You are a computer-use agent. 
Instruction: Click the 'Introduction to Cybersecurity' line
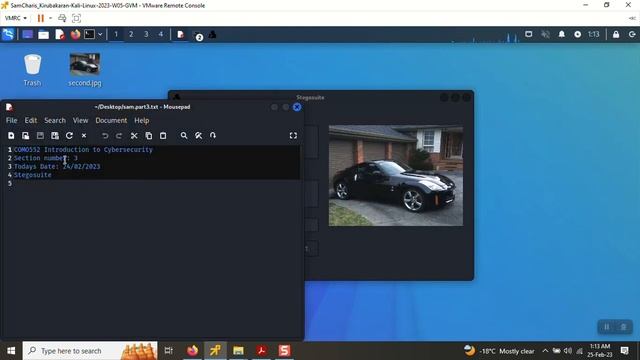(83, 150)
